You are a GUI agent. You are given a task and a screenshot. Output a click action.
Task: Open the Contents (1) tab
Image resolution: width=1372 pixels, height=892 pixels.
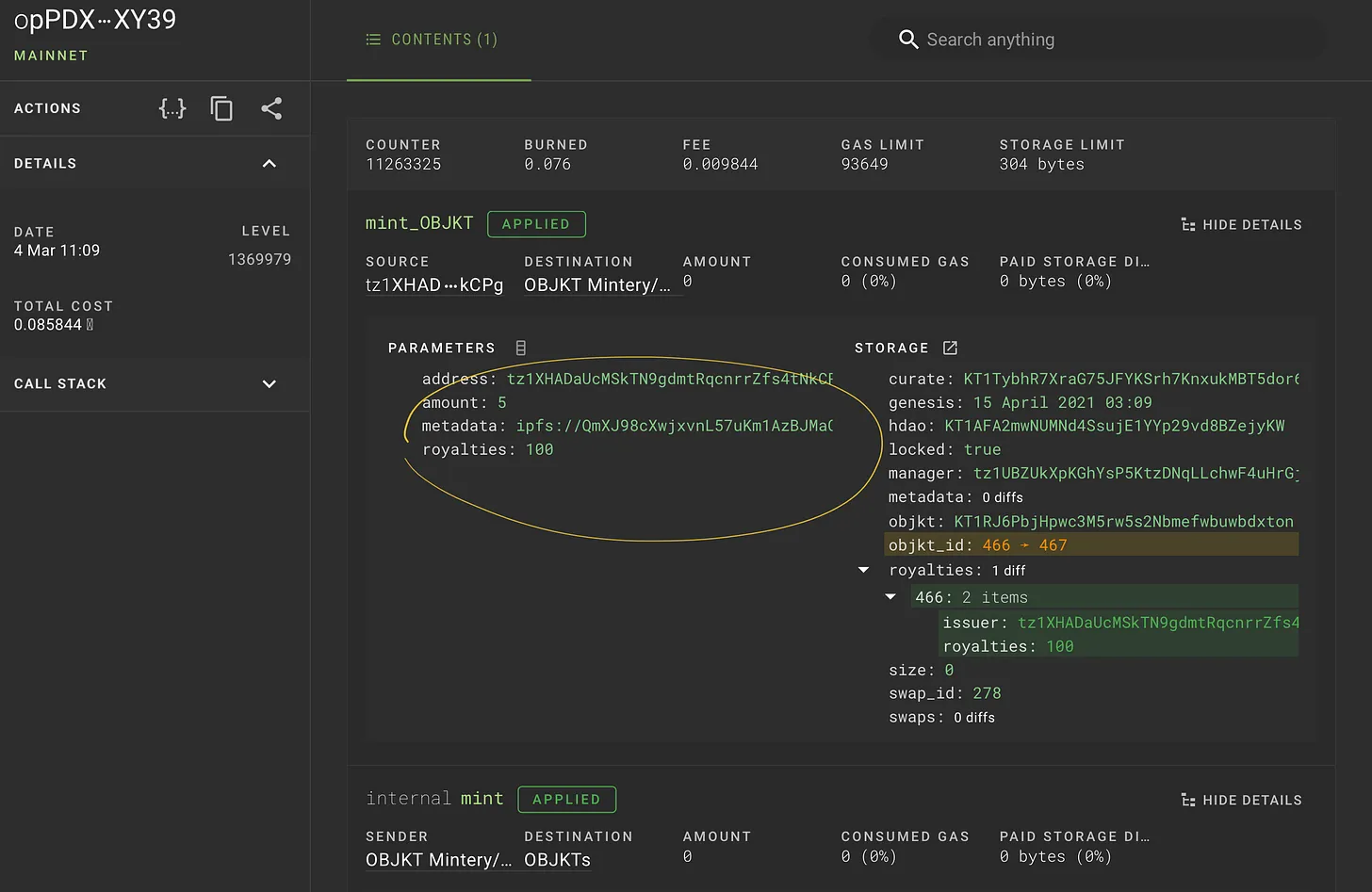(439, 40)
